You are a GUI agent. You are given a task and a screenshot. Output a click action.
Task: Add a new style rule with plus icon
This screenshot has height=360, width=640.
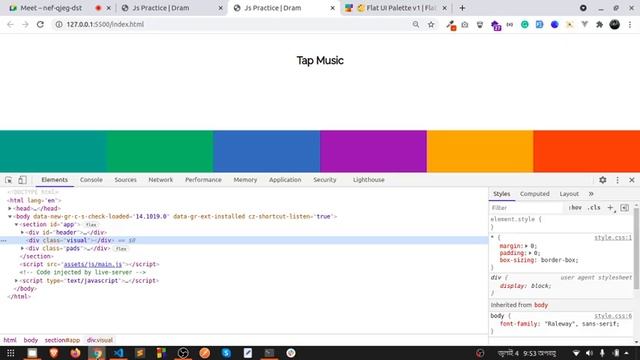click(611, 208)
